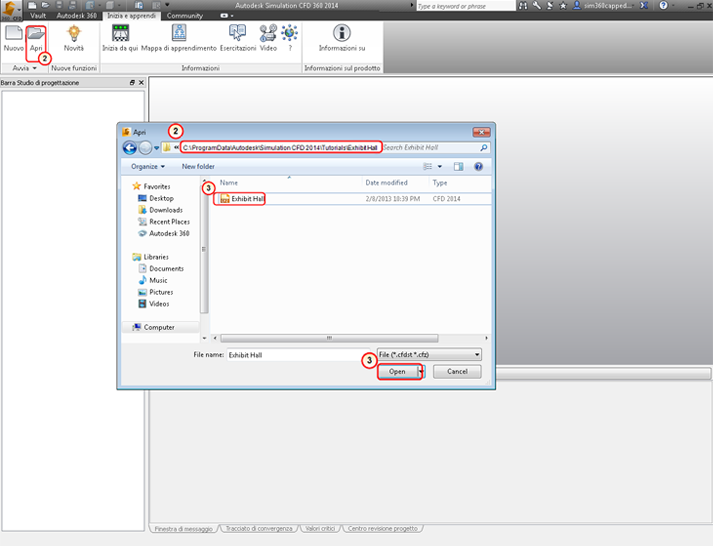The height and width of the screenshot is (546, 714).
Task: Click quick-access open folder icon in title bar
Action: [45, 5]
